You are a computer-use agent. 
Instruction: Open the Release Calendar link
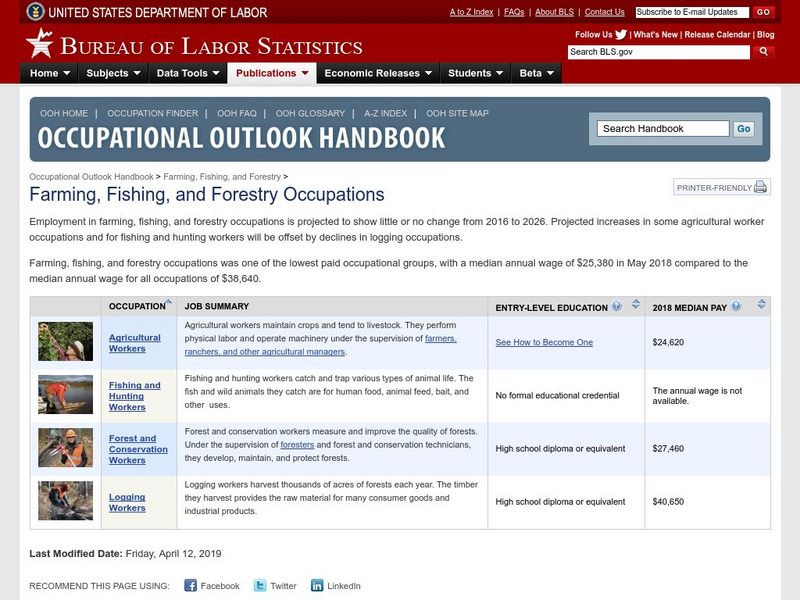click(x=717, y=35)
